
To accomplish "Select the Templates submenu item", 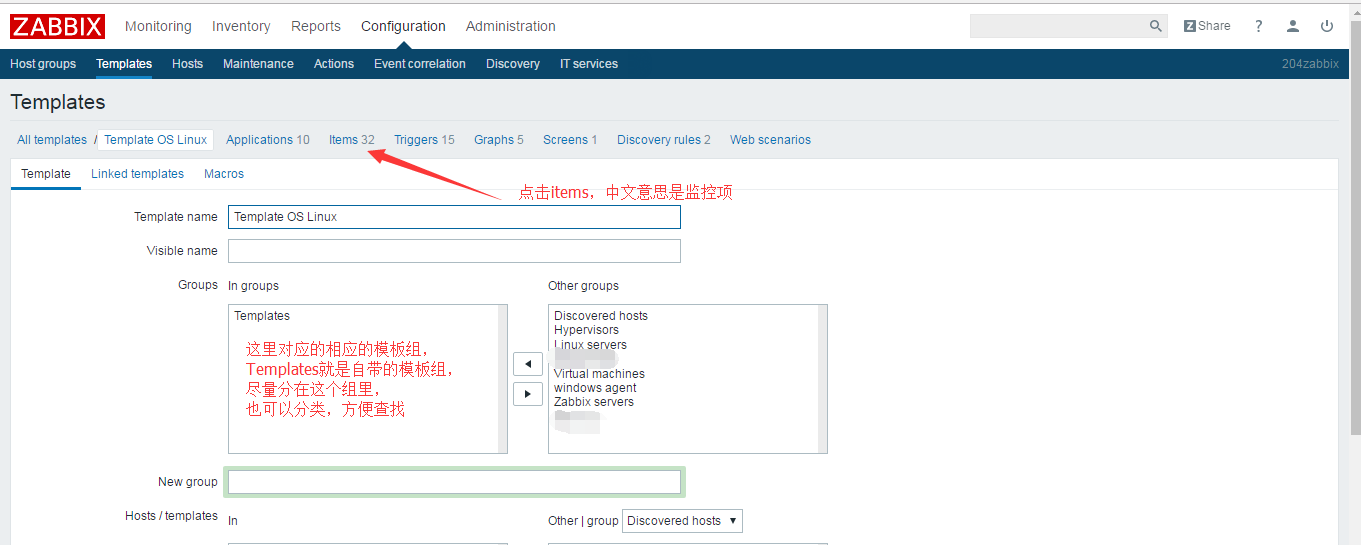I will pyautogui.click(x=124, y=64).
